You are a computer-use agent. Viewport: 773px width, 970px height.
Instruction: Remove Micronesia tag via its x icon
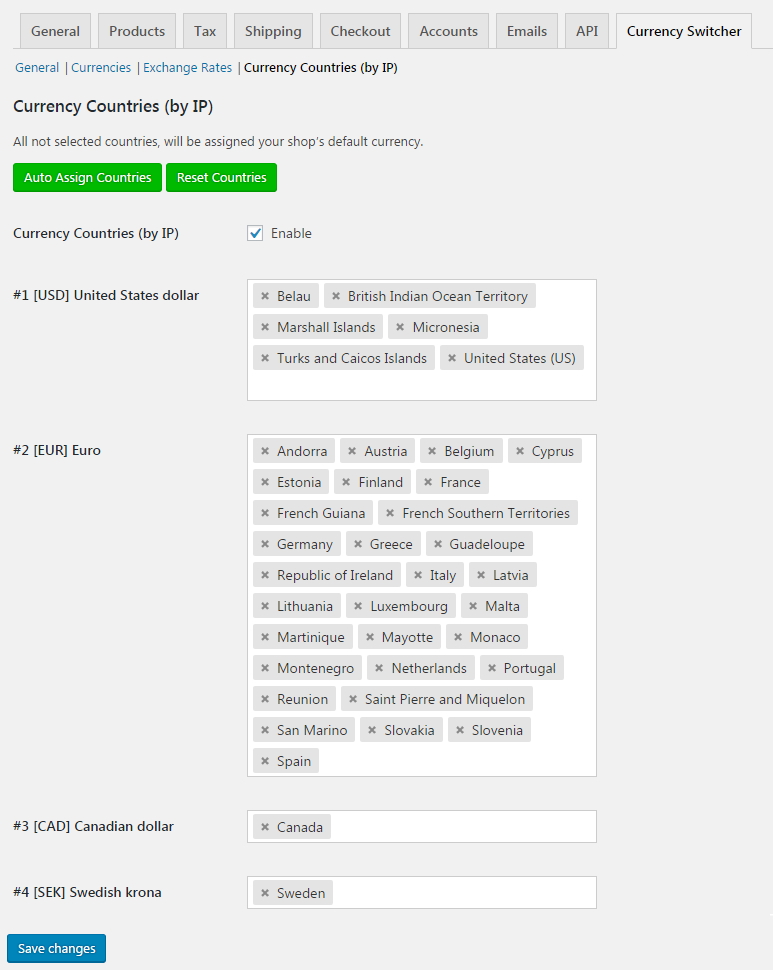pyautogui.click(x=400, y=327)
